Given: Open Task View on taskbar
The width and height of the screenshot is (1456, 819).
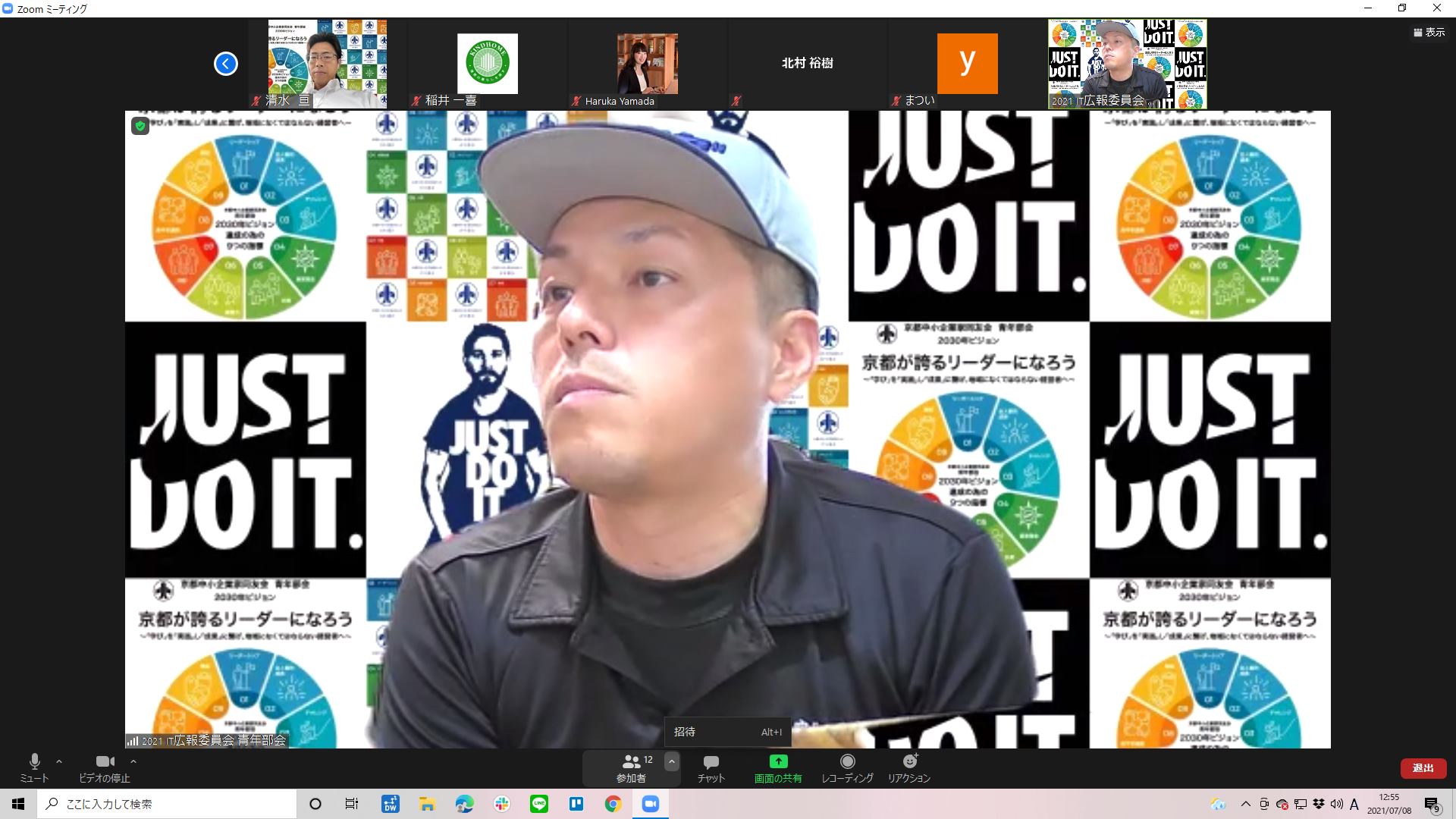Looking at the screenshot, I should 352,804.
